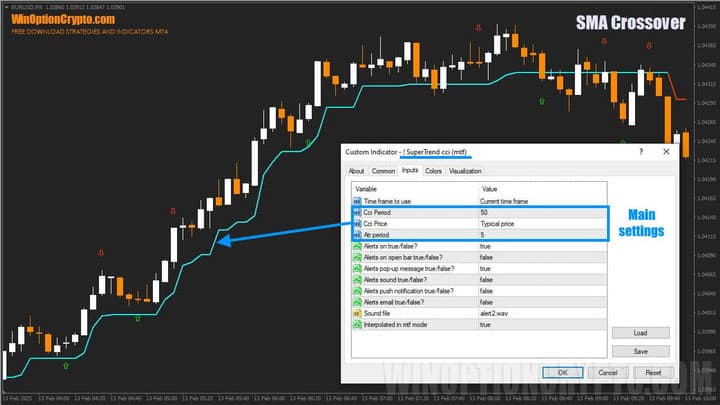Toggle the Alerts pop-up message value true
The width and height of the screenshot is (720, 405).
pyautogui.click(x=485, y=268)
